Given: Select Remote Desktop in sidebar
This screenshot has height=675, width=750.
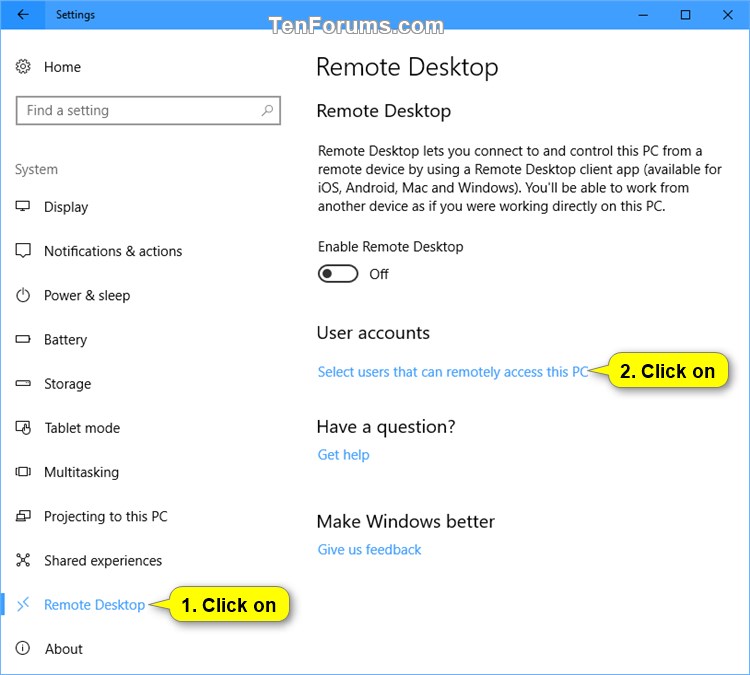Looking at the screenshot, I should tap(94, 605).
